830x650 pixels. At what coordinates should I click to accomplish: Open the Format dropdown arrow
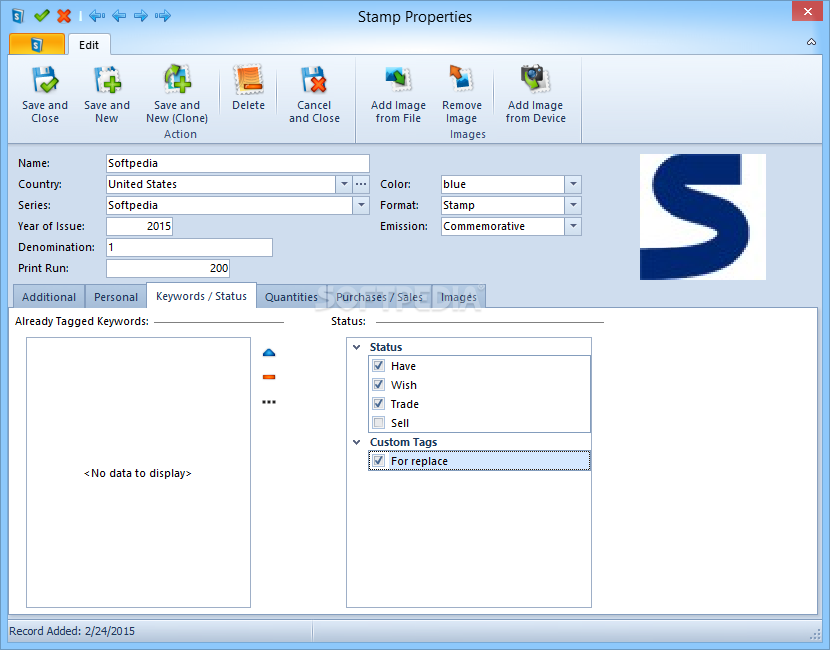[x=573, y=205]
